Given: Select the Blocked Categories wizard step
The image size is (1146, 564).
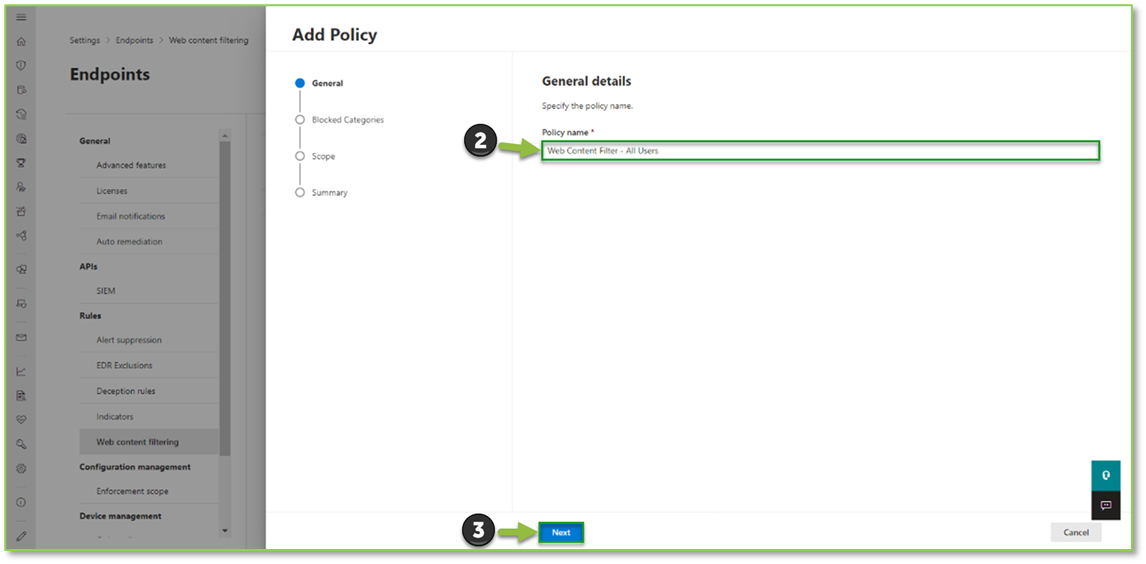Looking at the screenshot, I should pyautogui.click(x=347, y=120).
